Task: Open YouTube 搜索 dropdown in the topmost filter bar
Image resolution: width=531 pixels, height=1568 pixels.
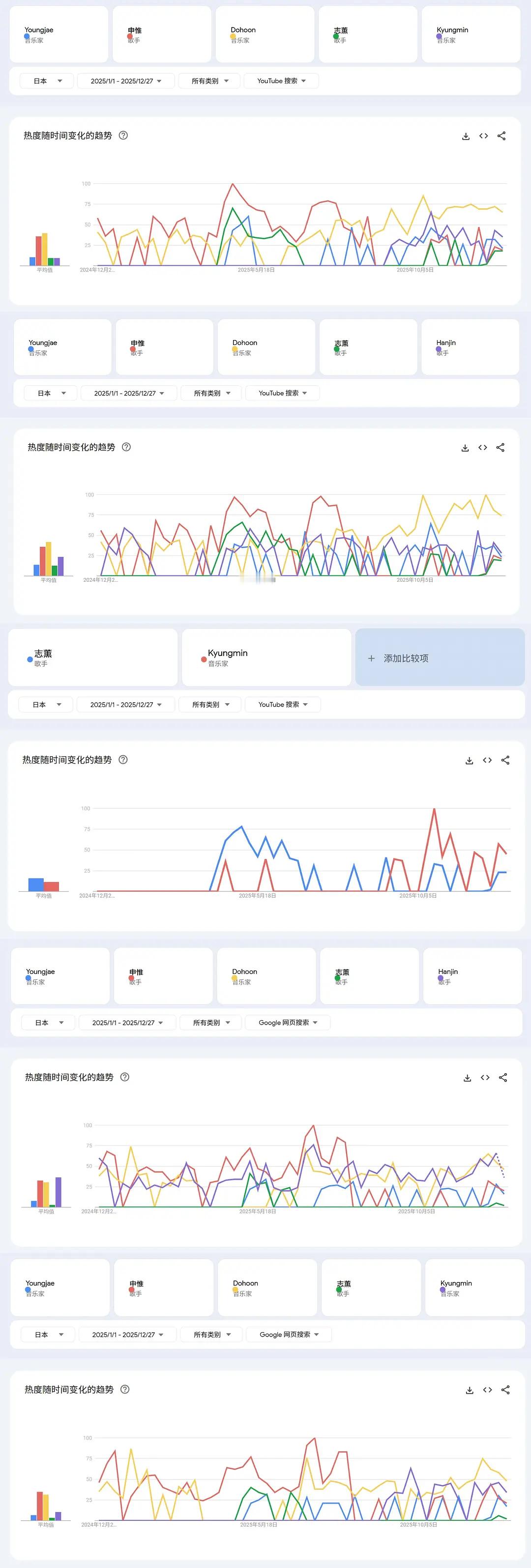Action: [x=281, y=81]
